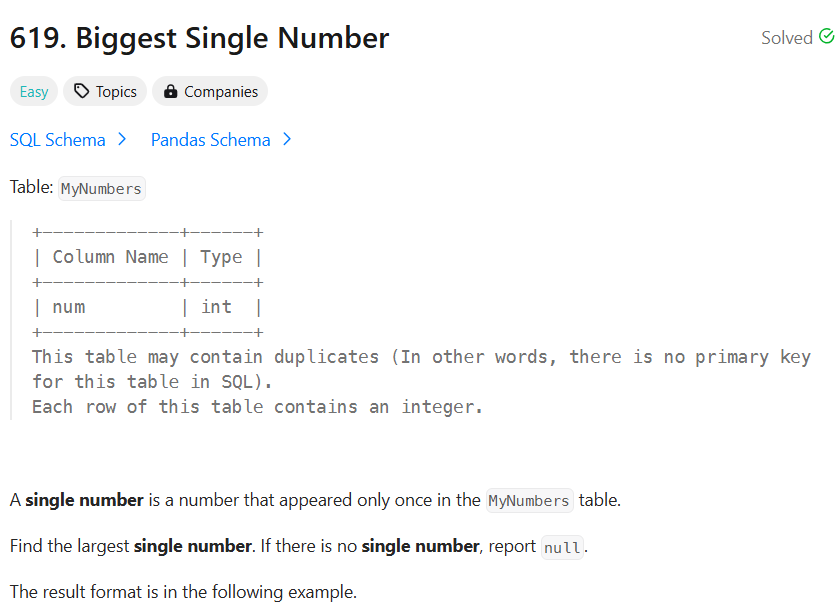Click the int type cell in the schema
The image size is (839, 608).
(216, 307)
